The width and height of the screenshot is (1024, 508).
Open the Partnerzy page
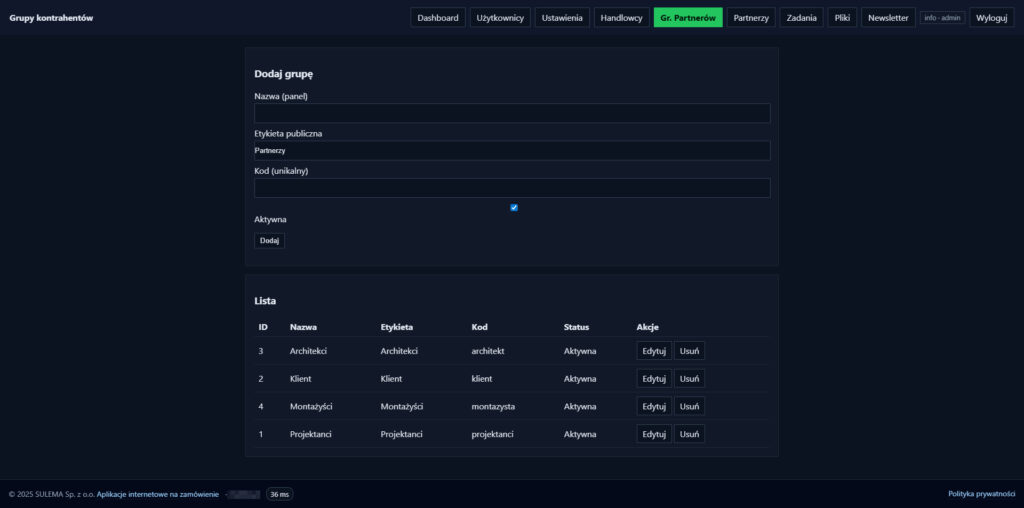point(751,18)
